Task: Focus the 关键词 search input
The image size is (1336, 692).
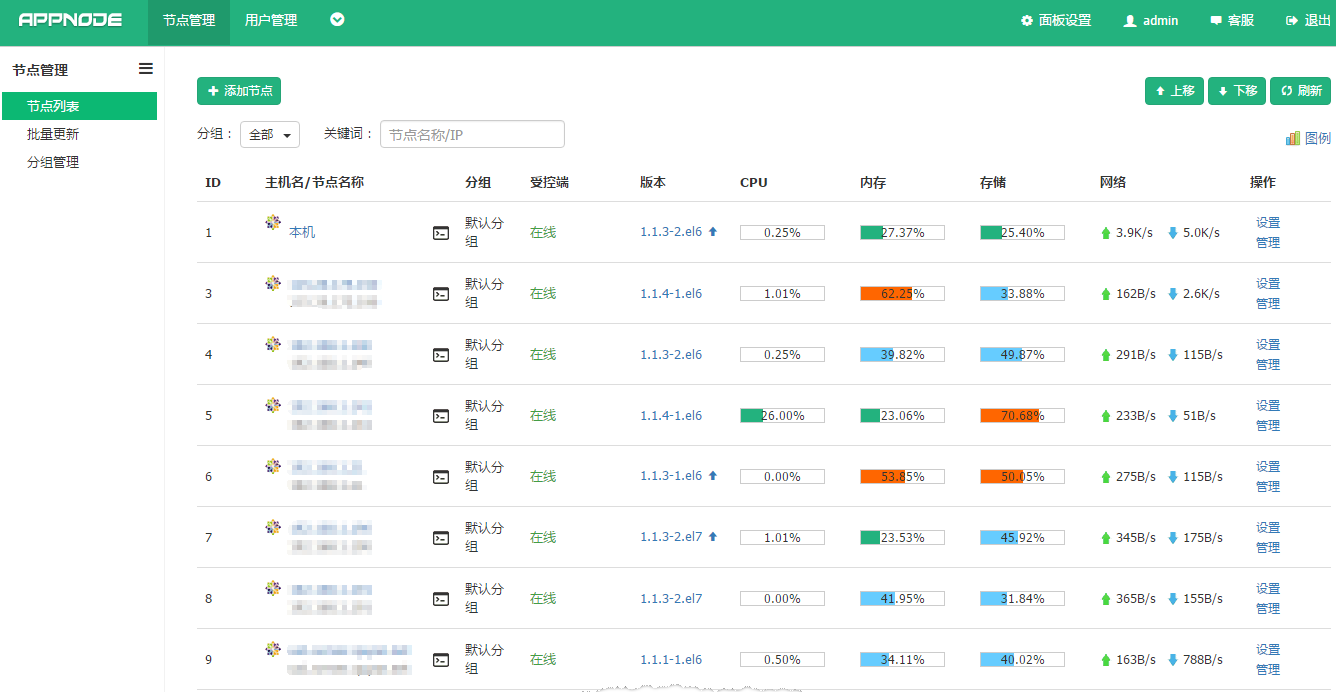Action: coord(472,134)
